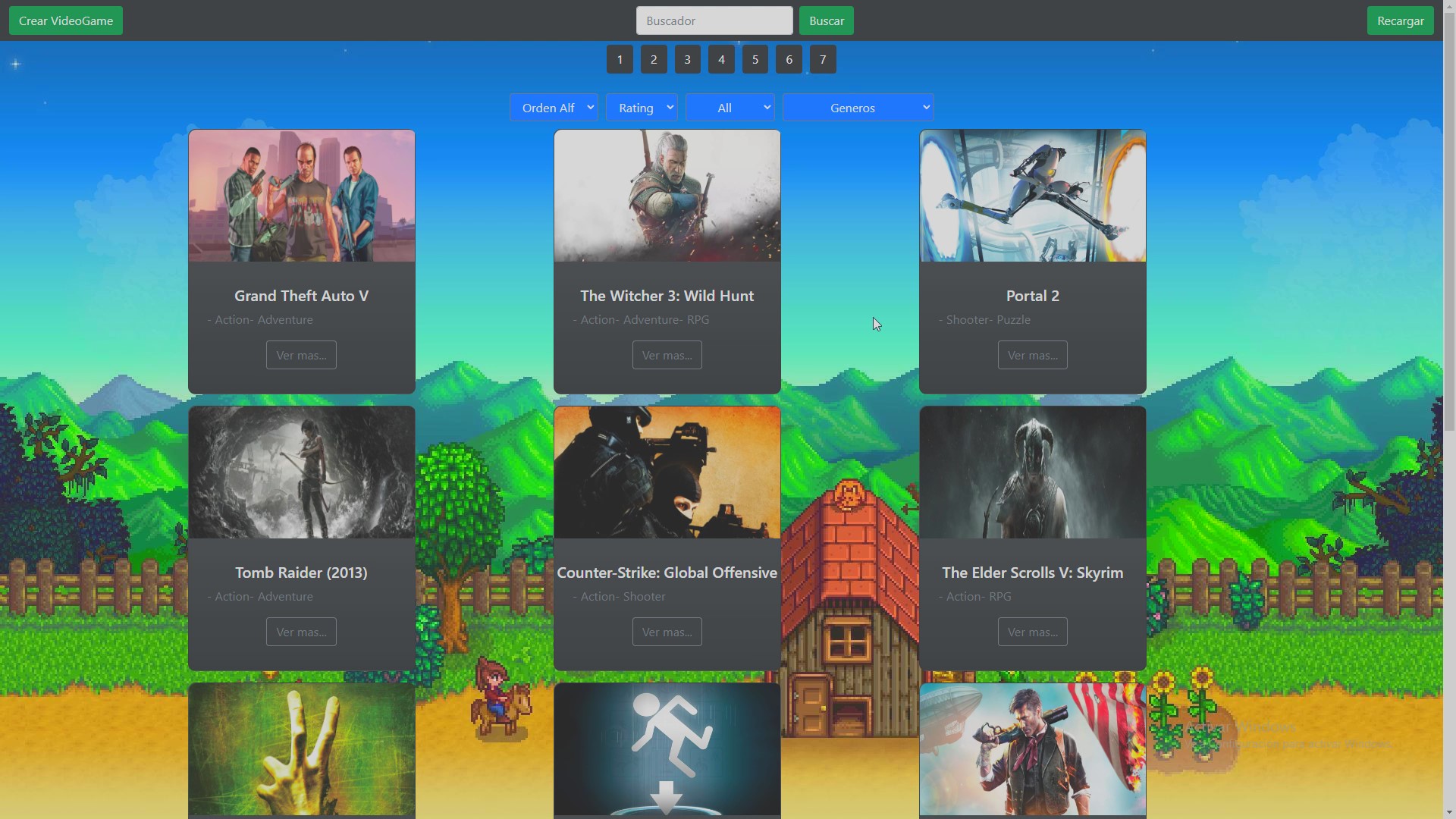Click the Action- Adventure- RPG genre text
Screen dimensions: 1456x819
(642, 320)
